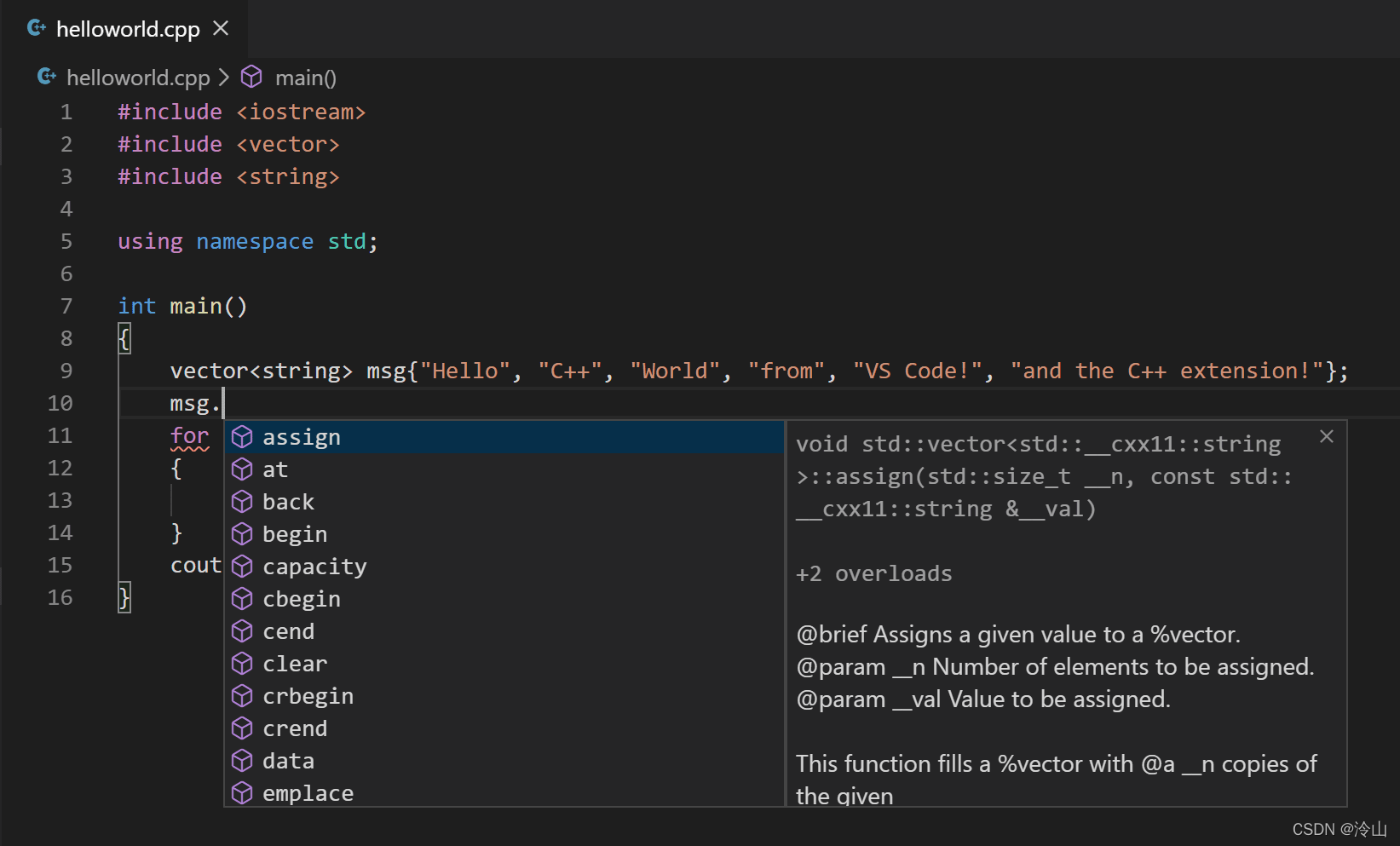1400x846 pixels.
Task: Click the vector<string> msg declaration
Action: 759,371
